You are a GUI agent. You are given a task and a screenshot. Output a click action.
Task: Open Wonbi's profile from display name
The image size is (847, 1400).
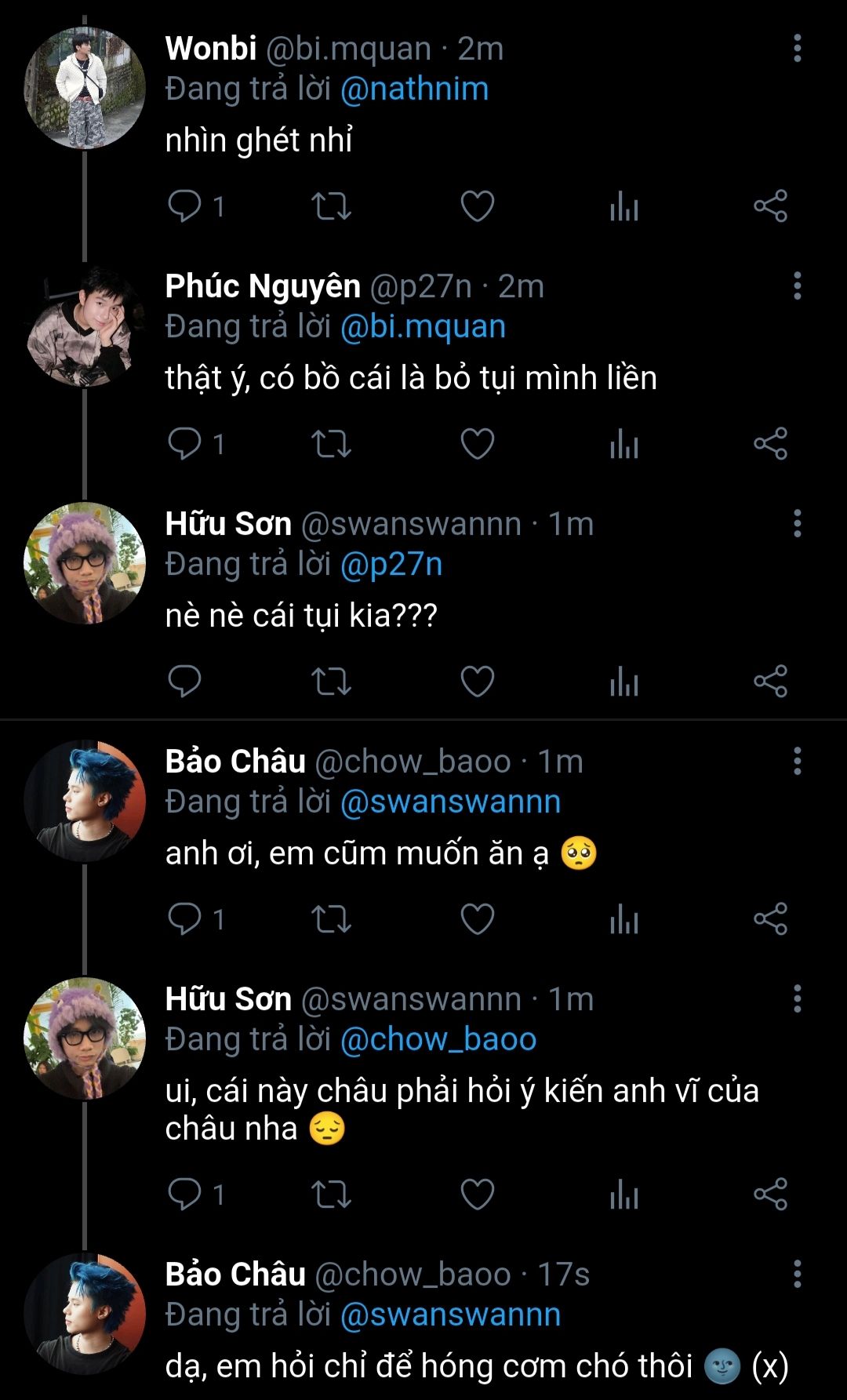(211, 49)
